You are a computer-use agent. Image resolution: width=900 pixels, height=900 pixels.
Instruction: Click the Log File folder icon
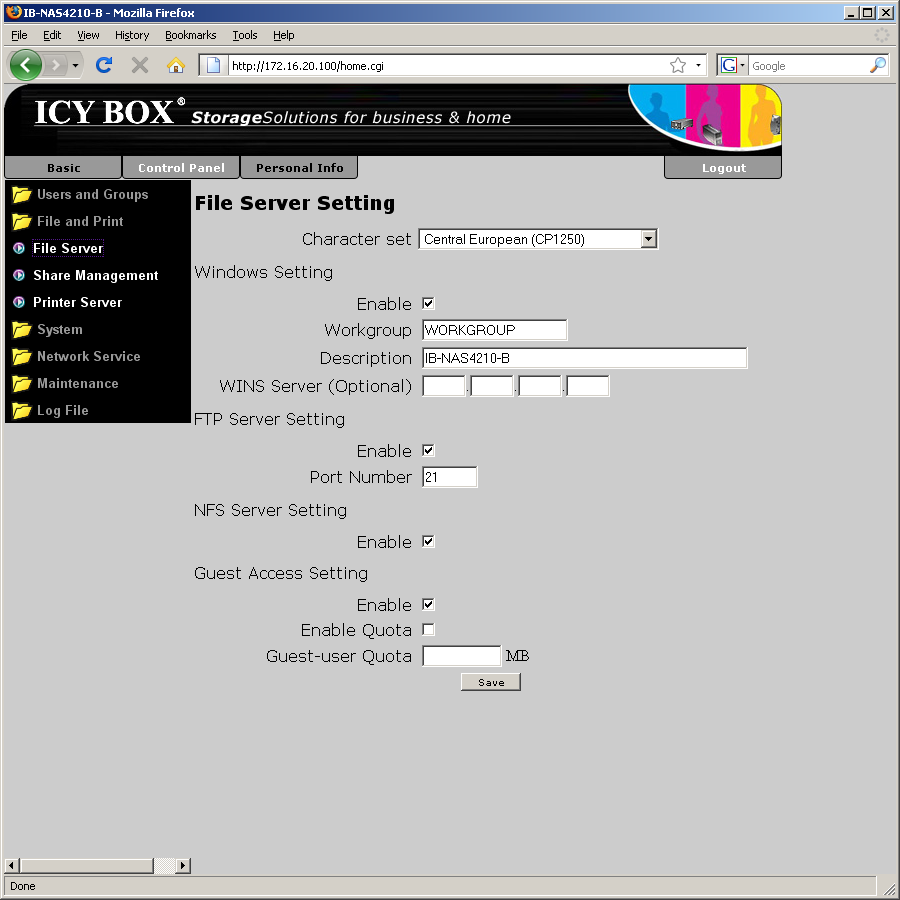pyautogui.click(x=21, y=410)
